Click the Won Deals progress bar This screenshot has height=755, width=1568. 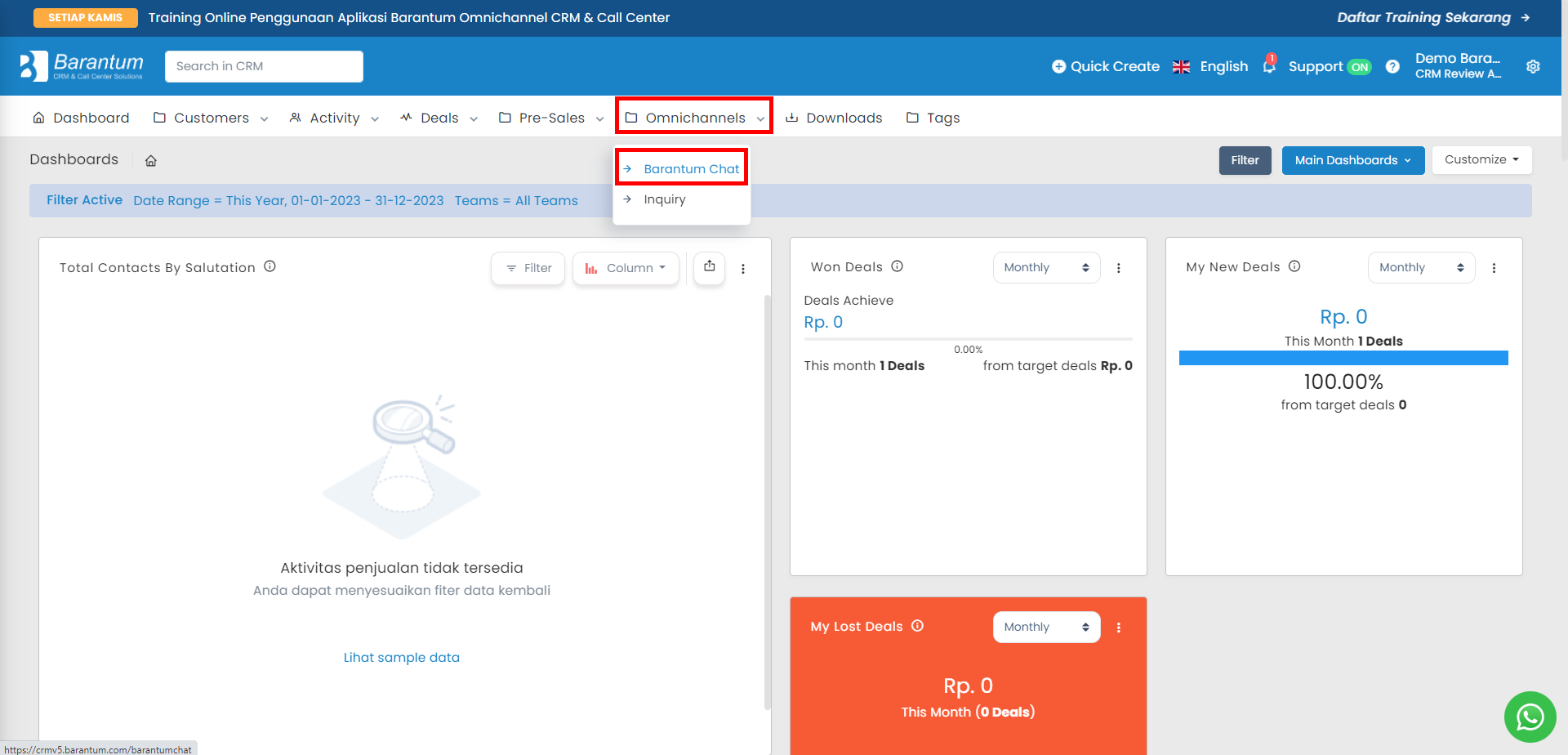[x=968, y=338]
